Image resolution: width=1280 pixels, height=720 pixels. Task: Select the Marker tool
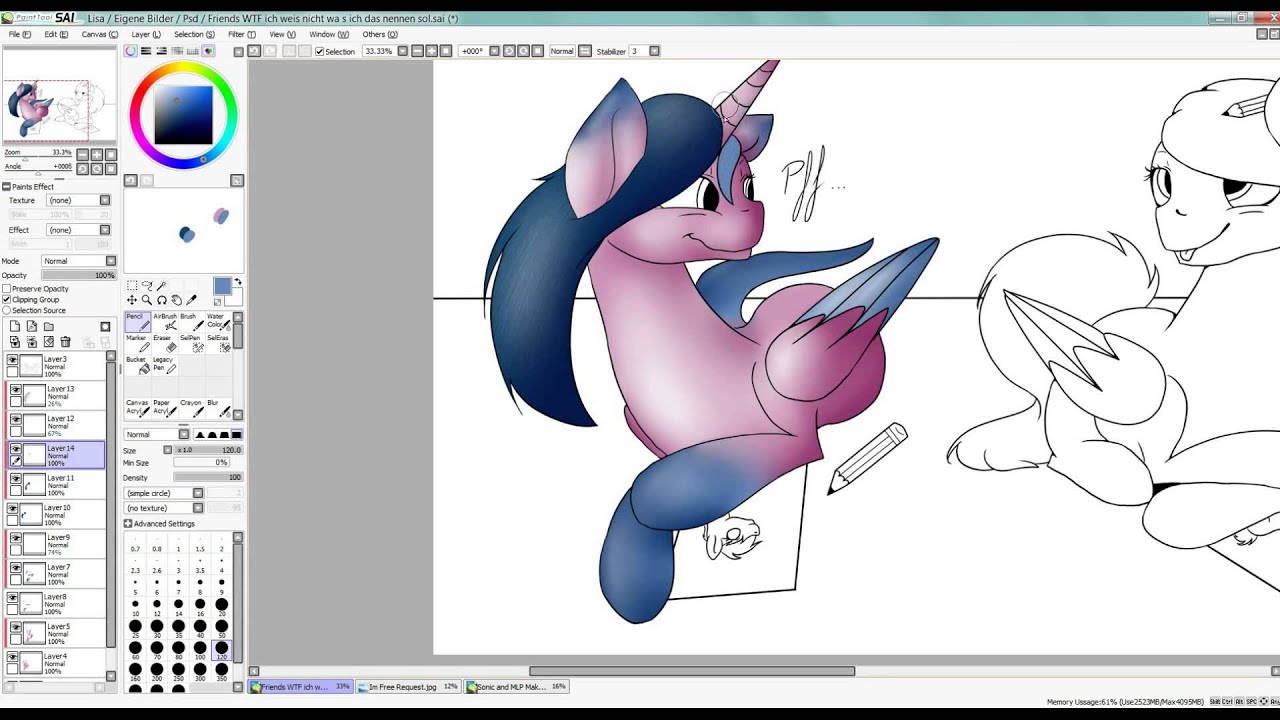138,344
